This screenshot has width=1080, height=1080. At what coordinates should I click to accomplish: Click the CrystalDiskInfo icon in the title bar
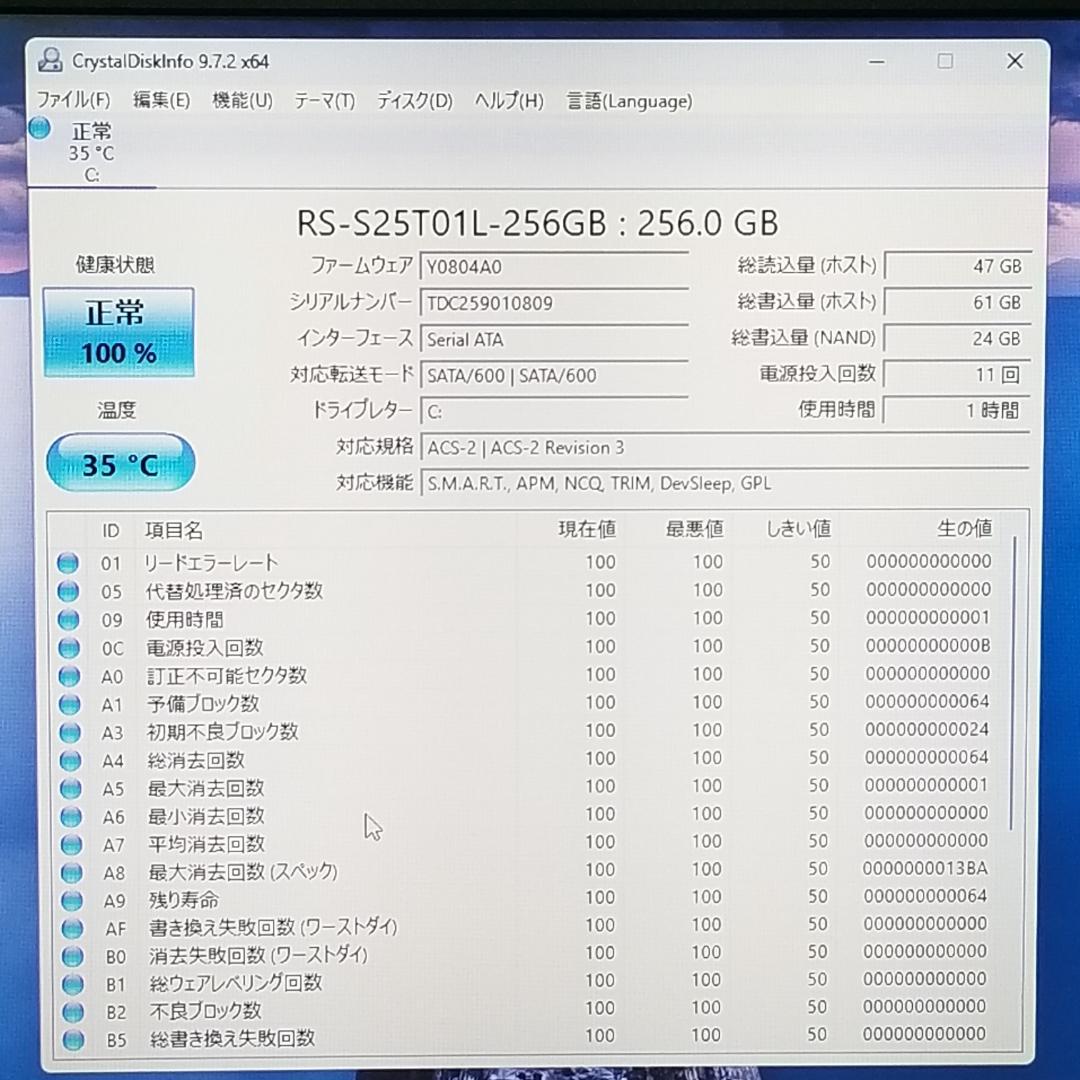pos(49,61)
